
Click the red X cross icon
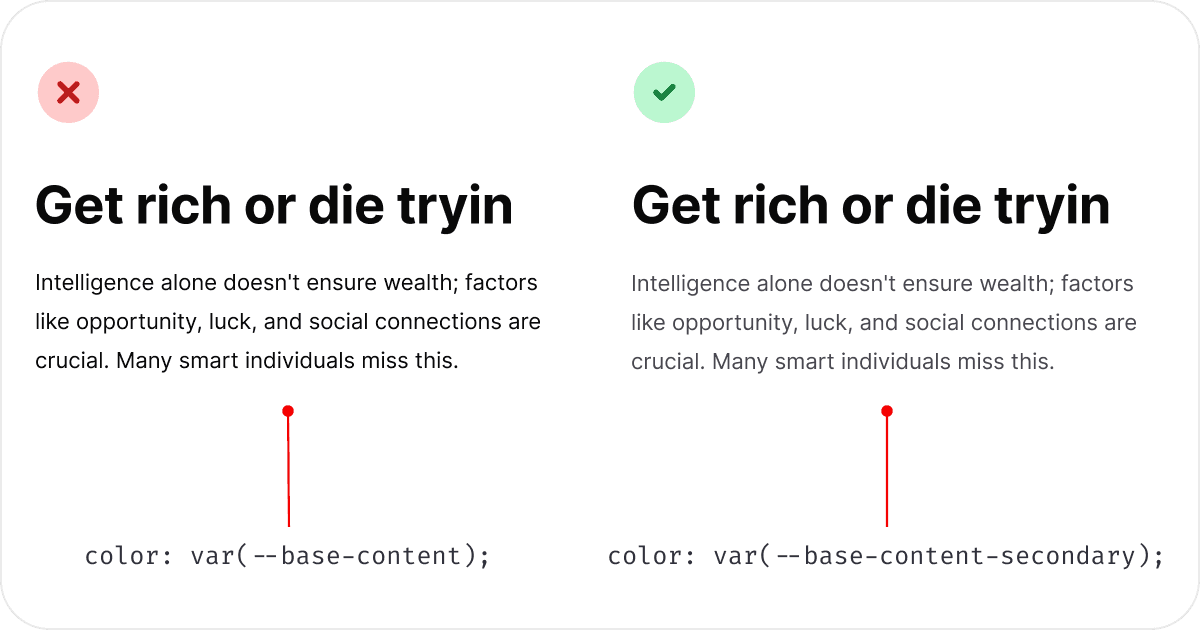[x=68, y=93]
